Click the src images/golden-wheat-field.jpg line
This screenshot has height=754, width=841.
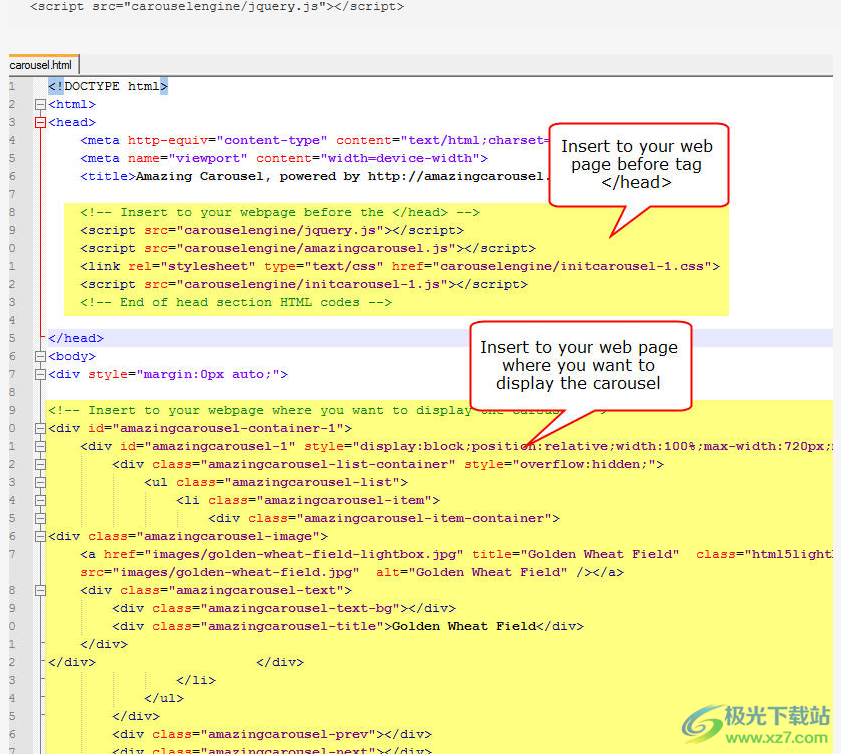[x=352, y=572]
